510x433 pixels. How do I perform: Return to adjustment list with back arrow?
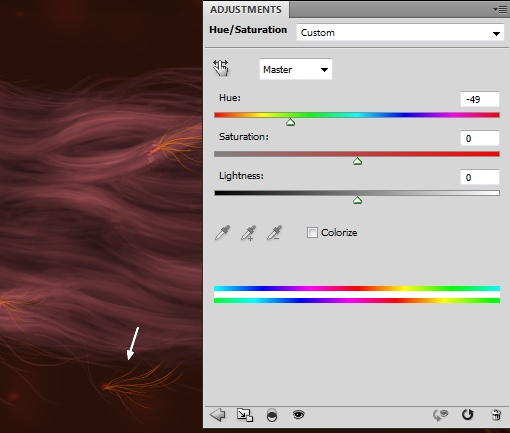click(x=217, y=415)
